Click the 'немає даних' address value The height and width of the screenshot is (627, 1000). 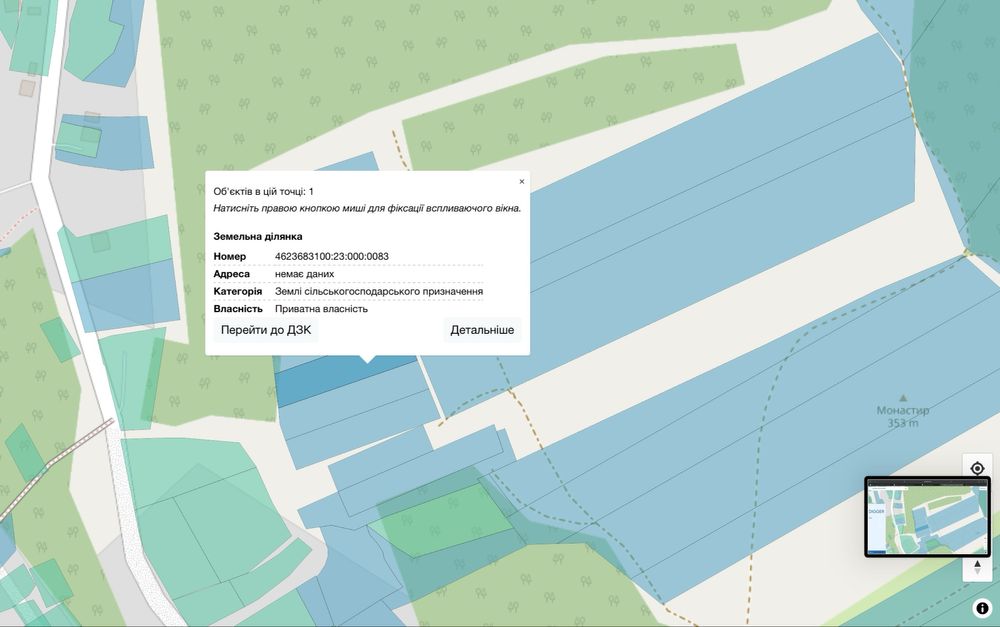point(304,274)
